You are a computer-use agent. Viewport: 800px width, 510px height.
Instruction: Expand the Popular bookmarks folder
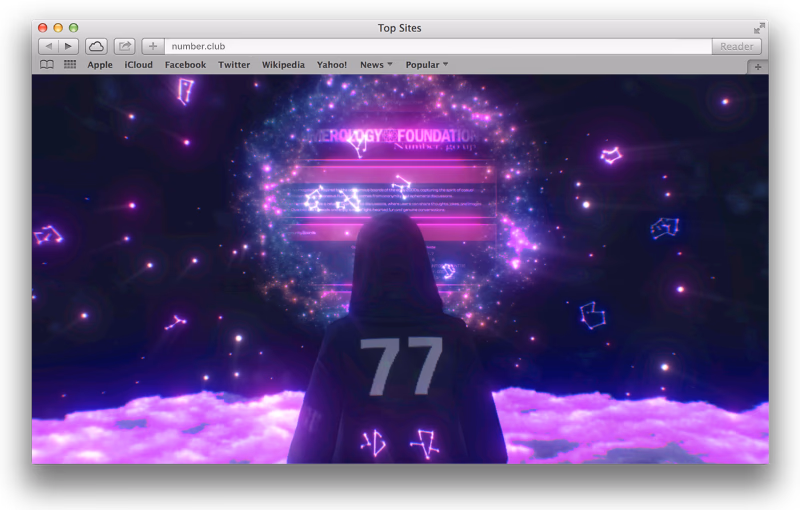point(426,65)
